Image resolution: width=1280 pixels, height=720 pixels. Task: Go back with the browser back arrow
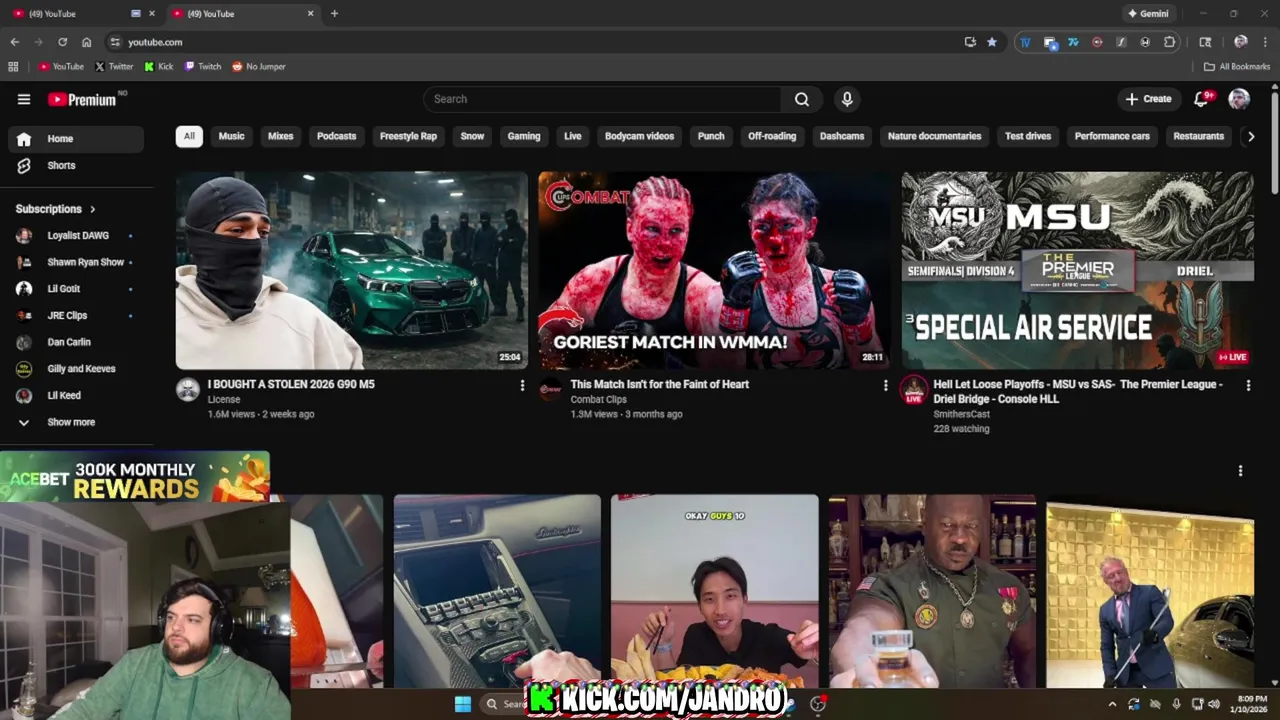point(14,42)
